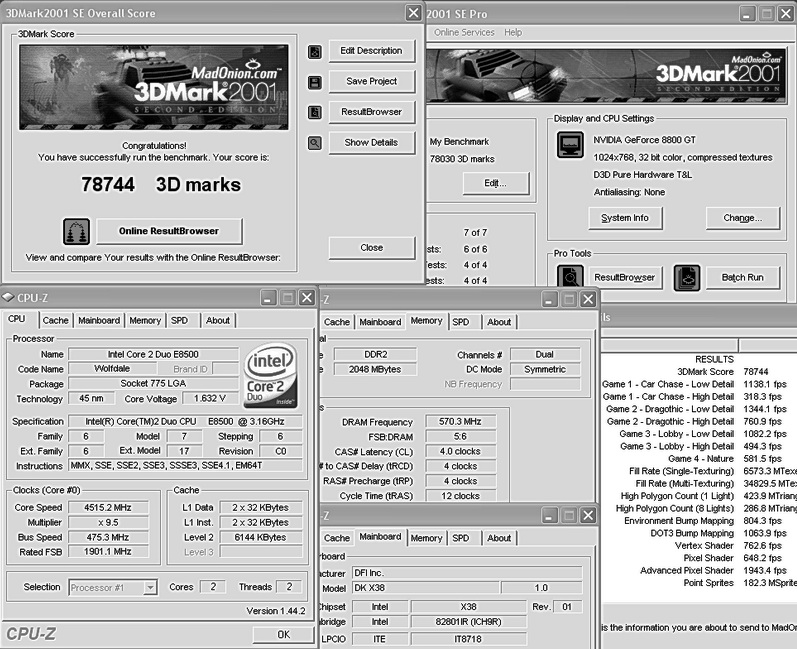797x649 pixels.
Task: Click the mainboard Model field DK X38
Action: pos(425,588)
